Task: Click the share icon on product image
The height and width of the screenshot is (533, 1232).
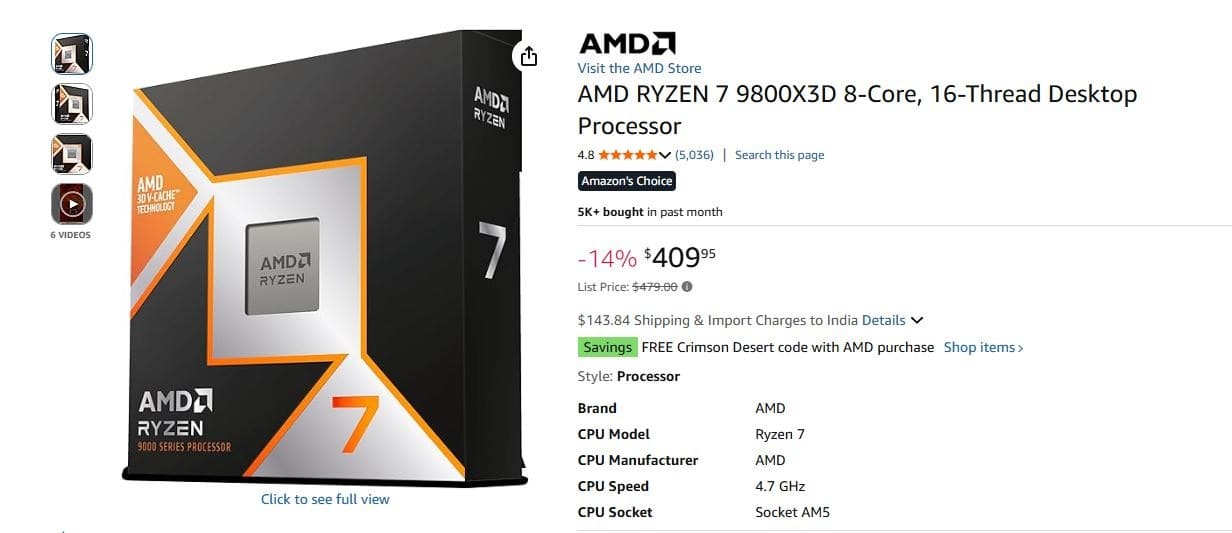Action: (528, 57)
